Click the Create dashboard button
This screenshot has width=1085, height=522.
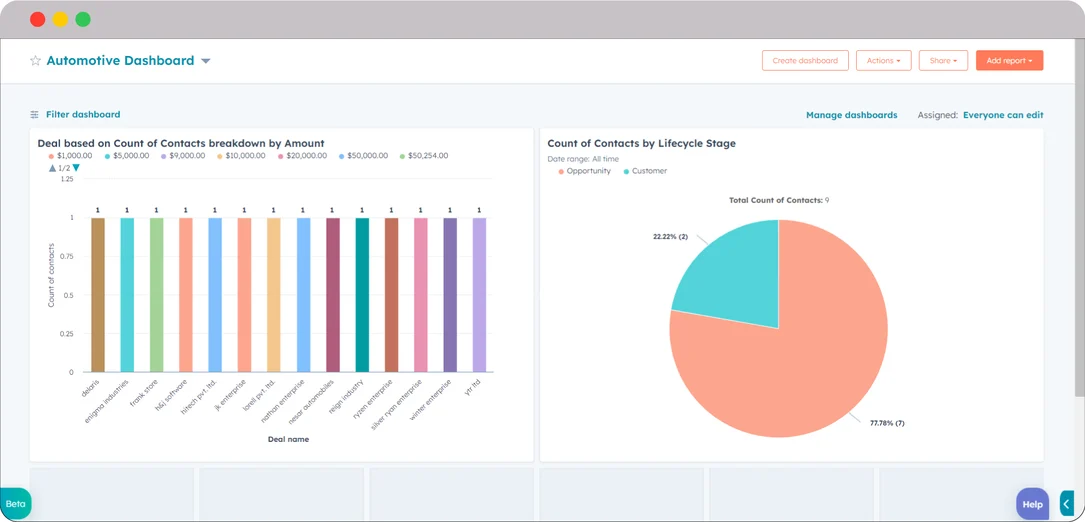tap(805, 60)
